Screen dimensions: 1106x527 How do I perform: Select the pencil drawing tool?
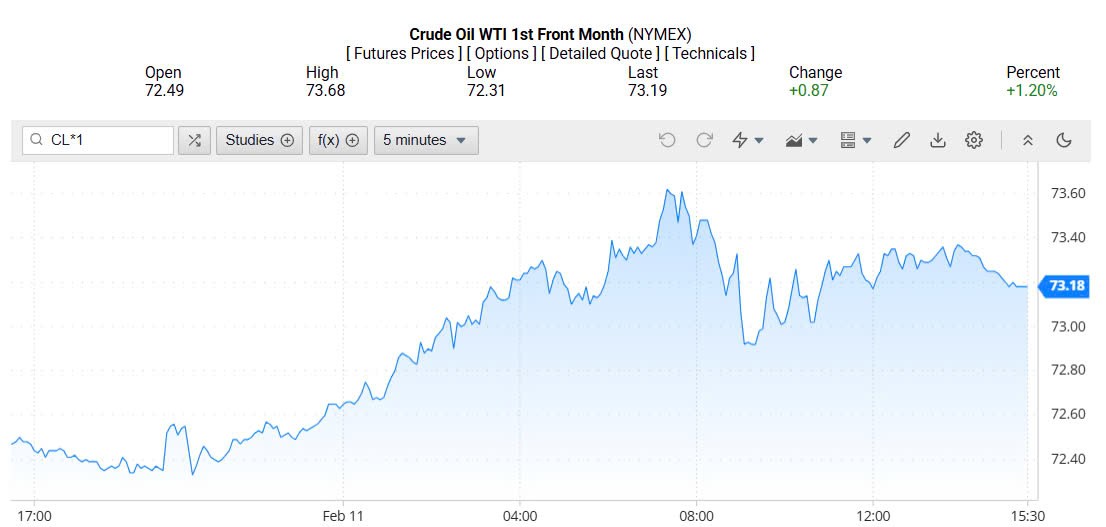point(901,140)
